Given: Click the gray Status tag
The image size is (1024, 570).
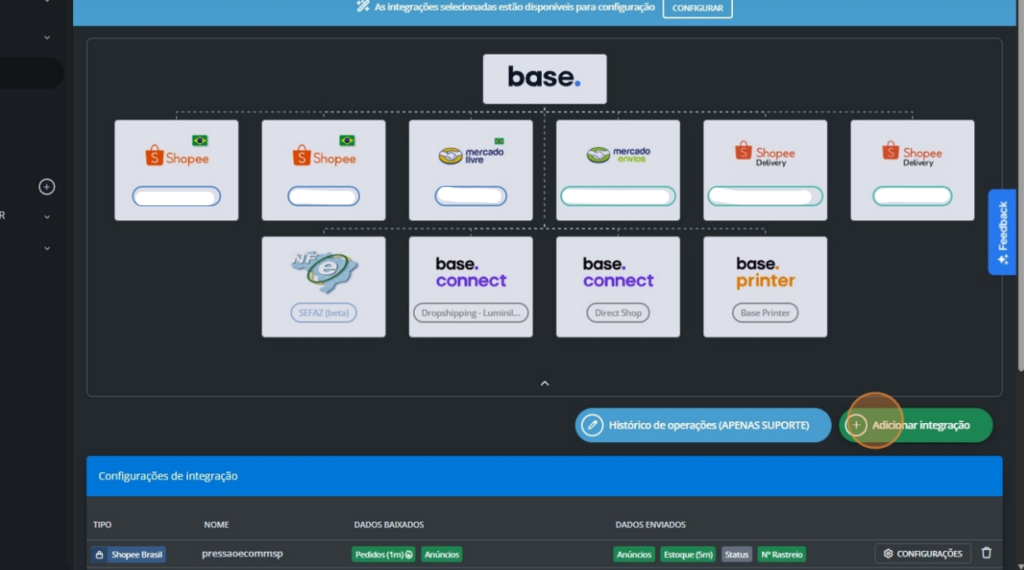Looking at the screenshot, I should pos(737,554).
